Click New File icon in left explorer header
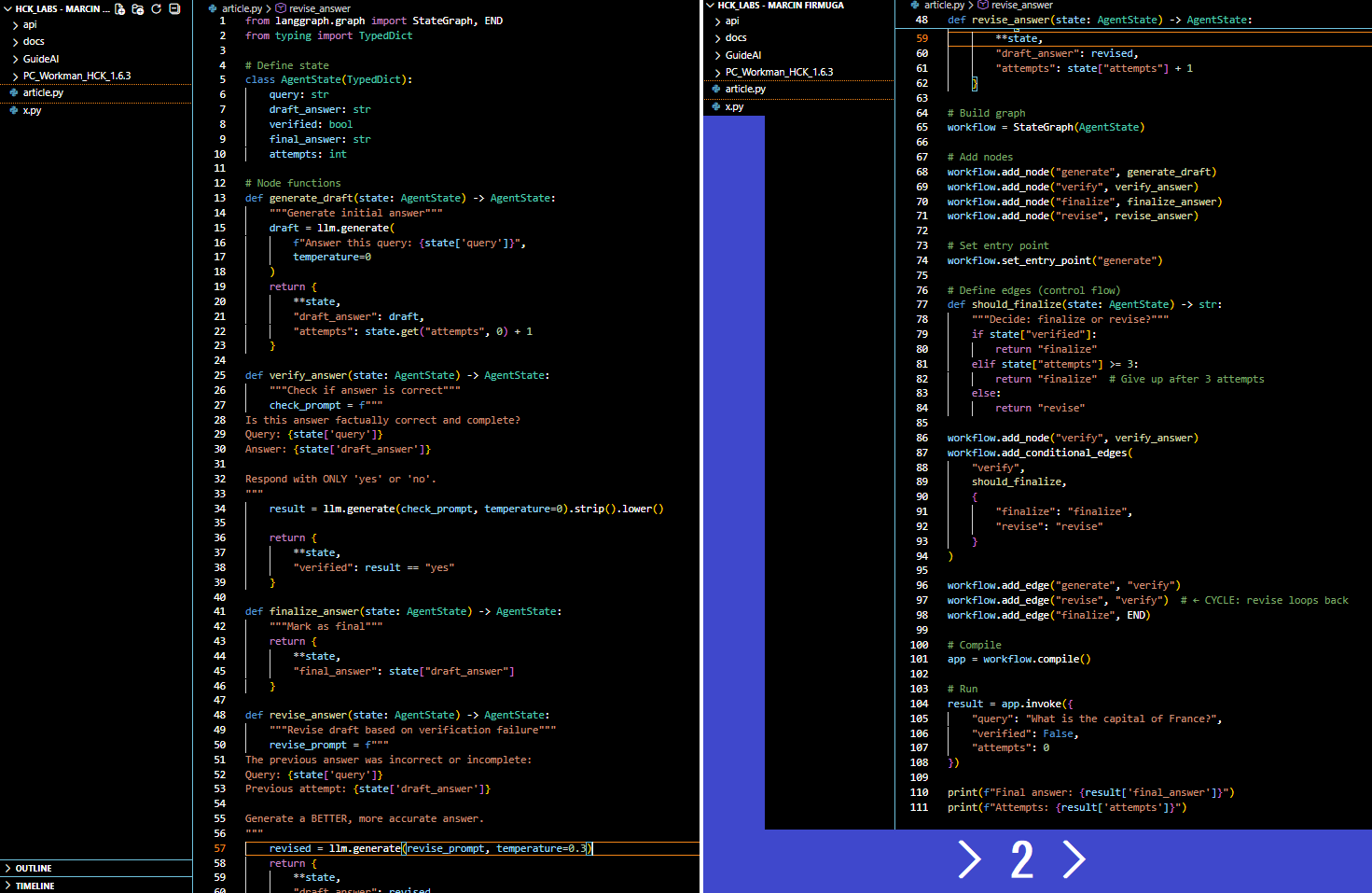Image resolution: width=1372 pixels, height=893 pixels. [x=119, y=8]
